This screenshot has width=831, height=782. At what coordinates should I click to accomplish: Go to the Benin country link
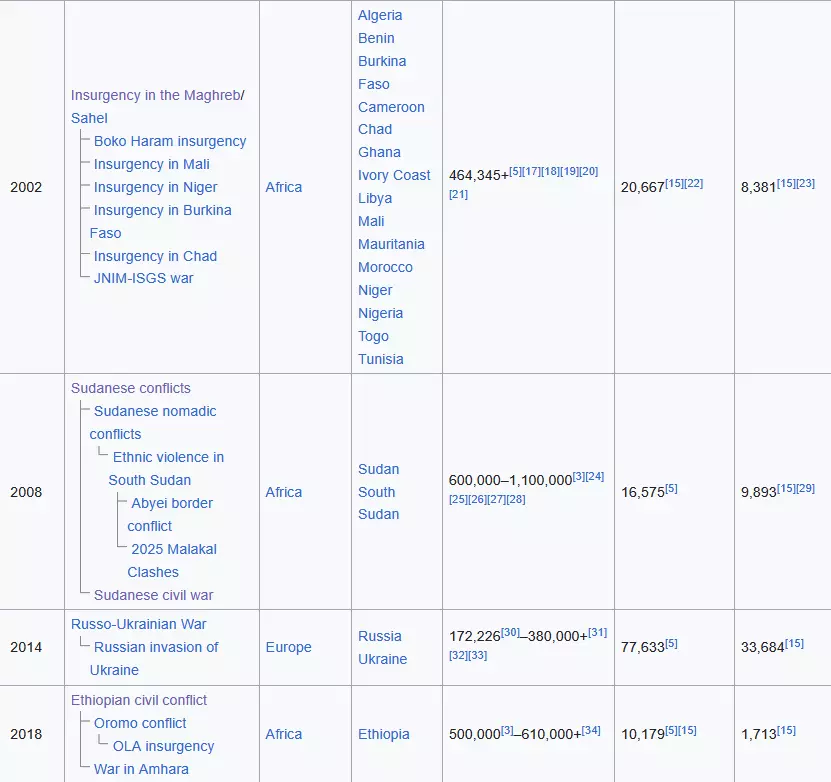376,38
